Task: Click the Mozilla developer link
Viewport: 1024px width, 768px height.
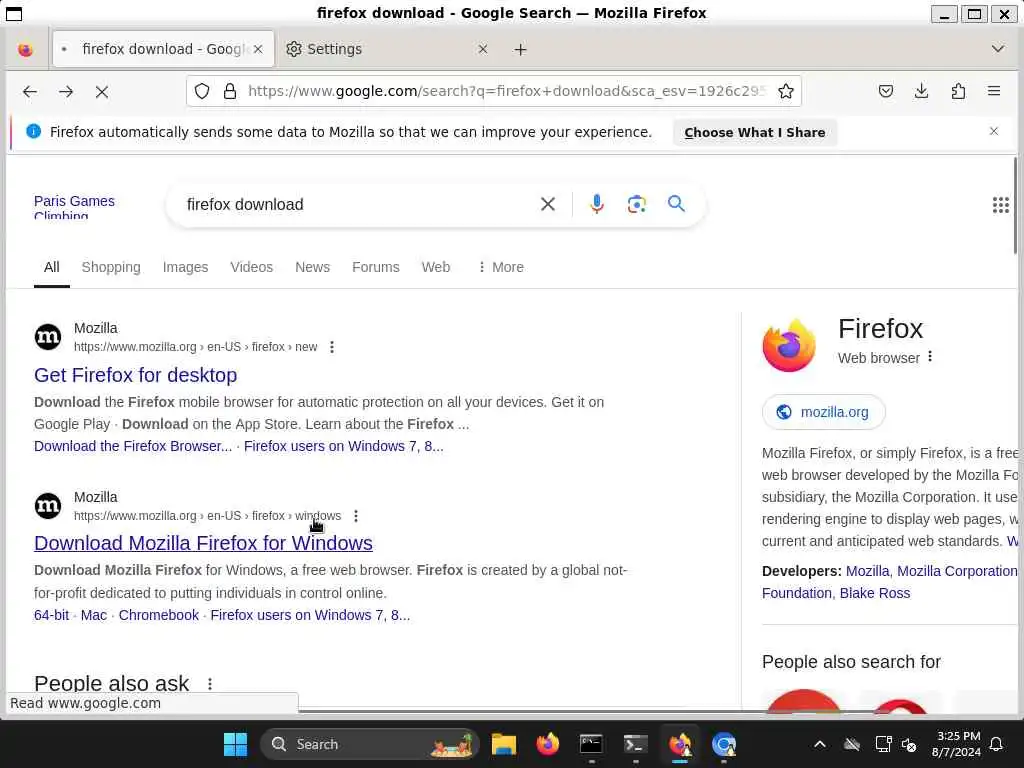Action: (x=867, y=571)
